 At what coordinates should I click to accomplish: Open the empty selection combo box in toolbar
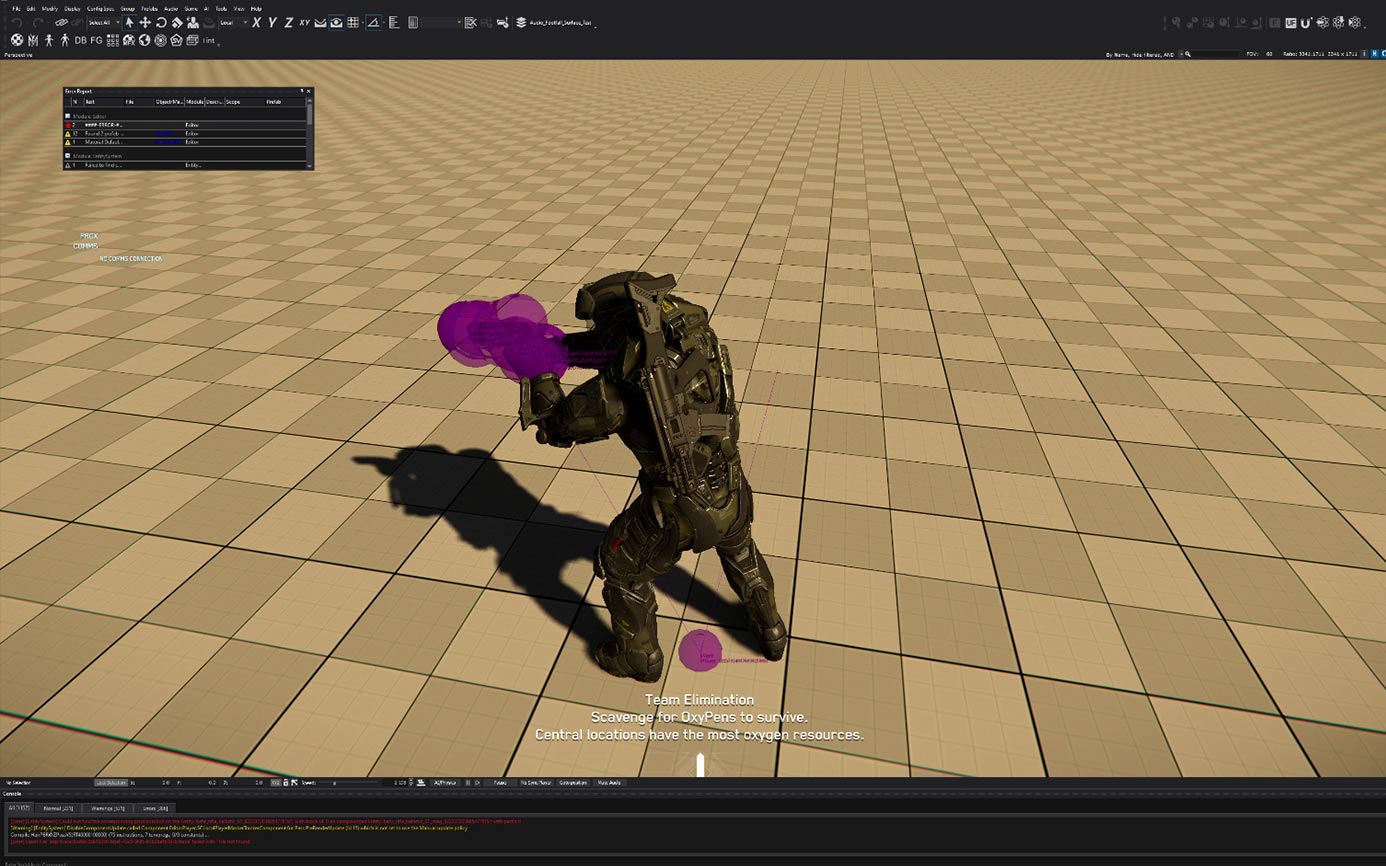[x=441, y=22]
